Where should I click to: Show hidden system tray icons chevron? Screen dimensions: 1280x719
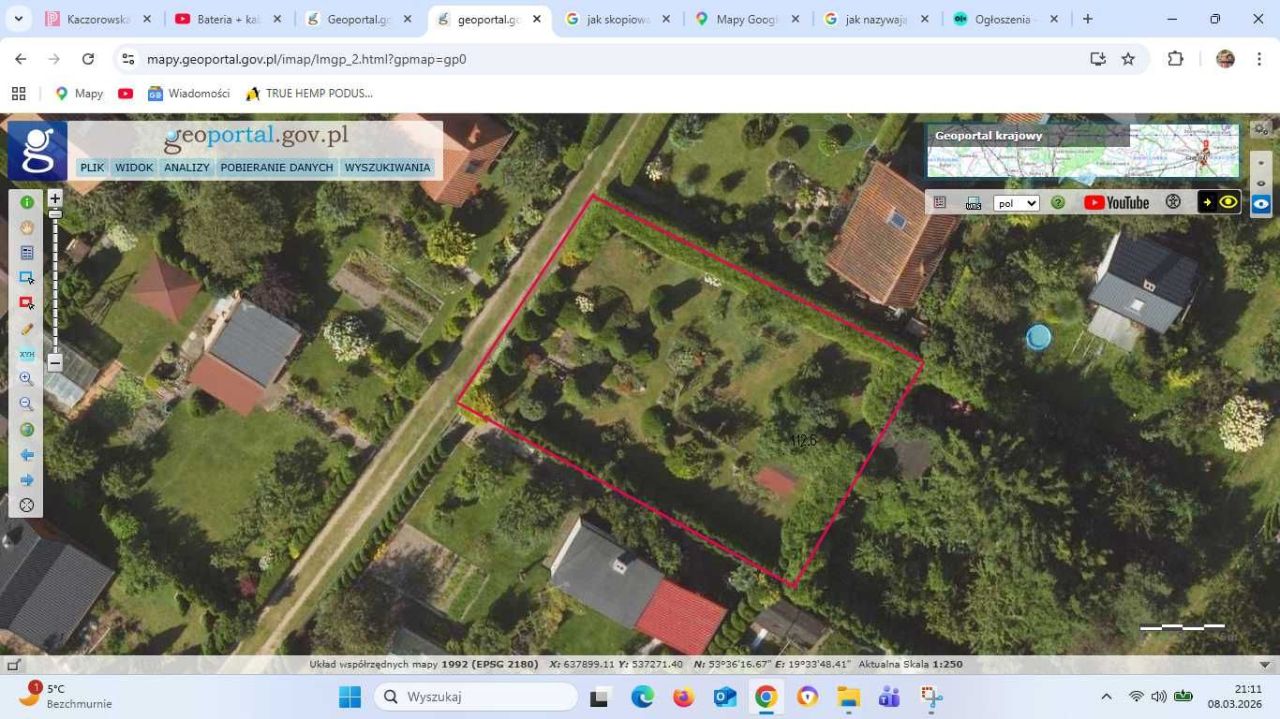click(1106, 697)
